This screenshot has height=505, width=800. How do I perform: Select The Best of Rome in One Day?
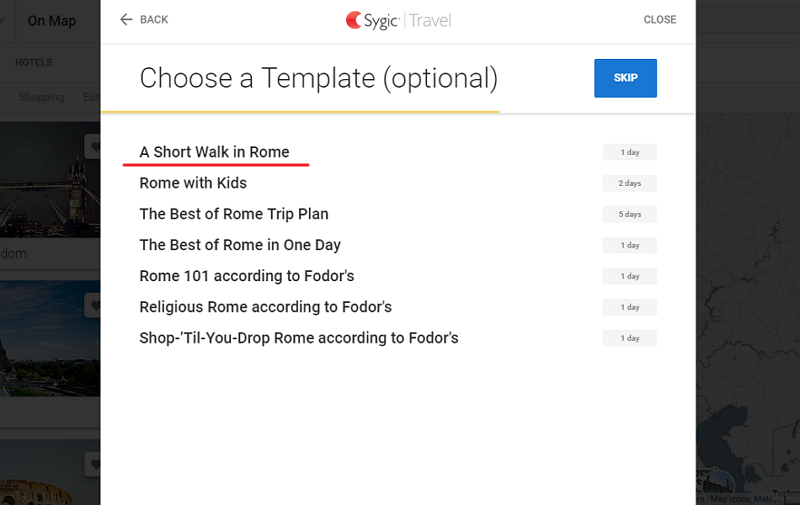click(240, 245)
